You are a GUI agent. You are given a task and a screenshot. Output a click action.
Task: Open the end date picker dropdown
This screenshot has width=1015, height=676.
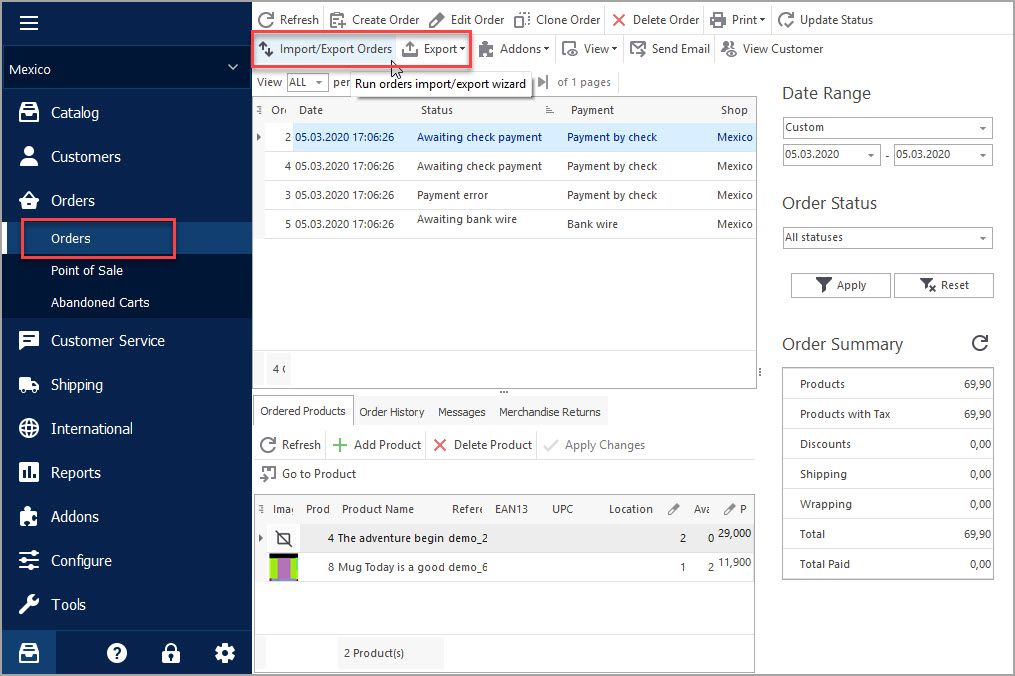[x=983, y=155]
